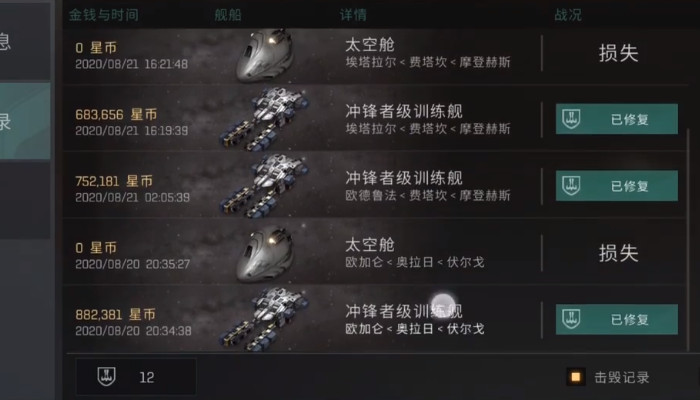Select the 冲锋者级训练舰 ship image at 02:05:39

click(264, 185)
